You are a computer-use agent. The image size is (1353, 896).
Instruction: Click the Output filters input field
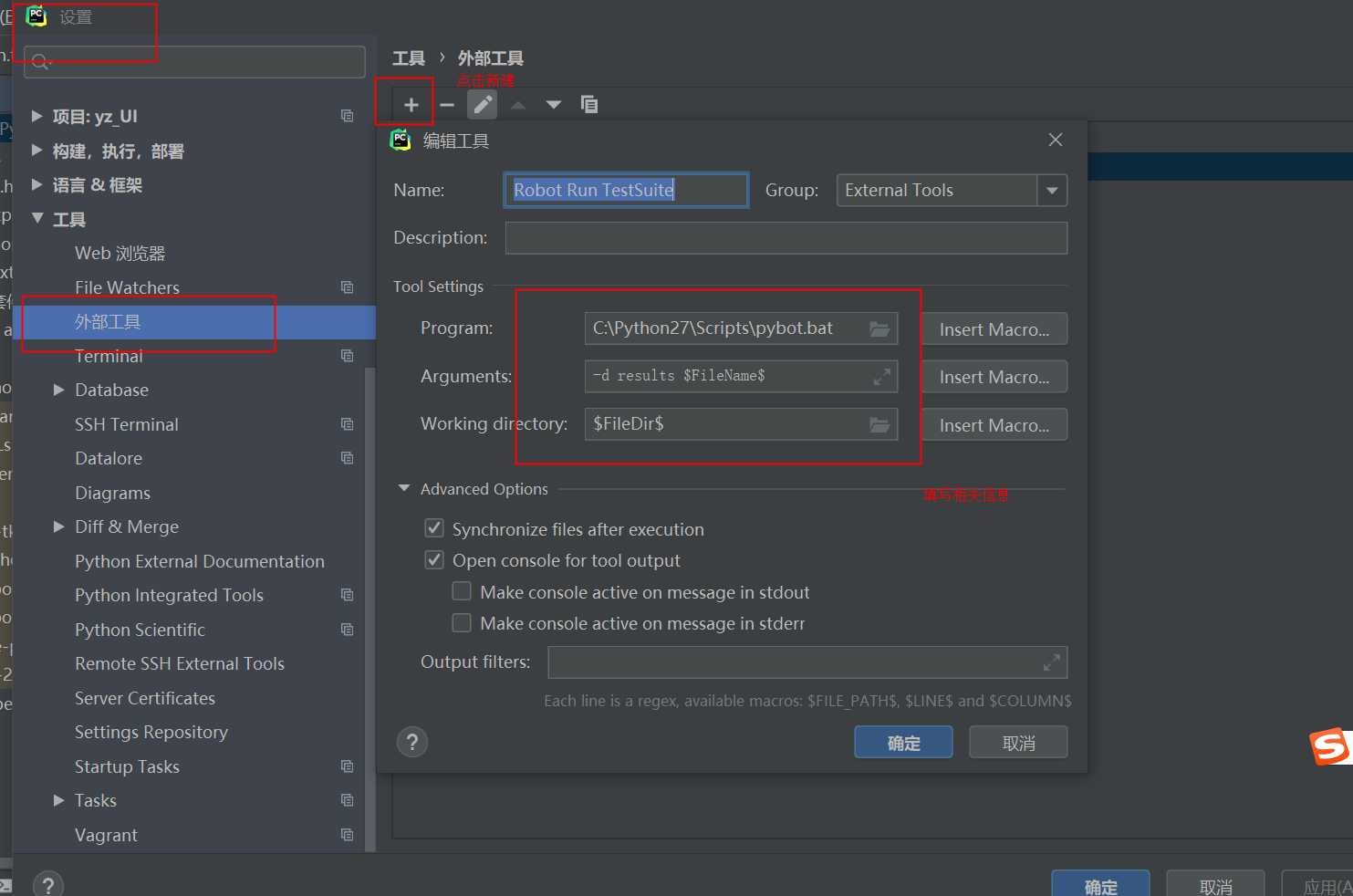[x=807, y=662]
